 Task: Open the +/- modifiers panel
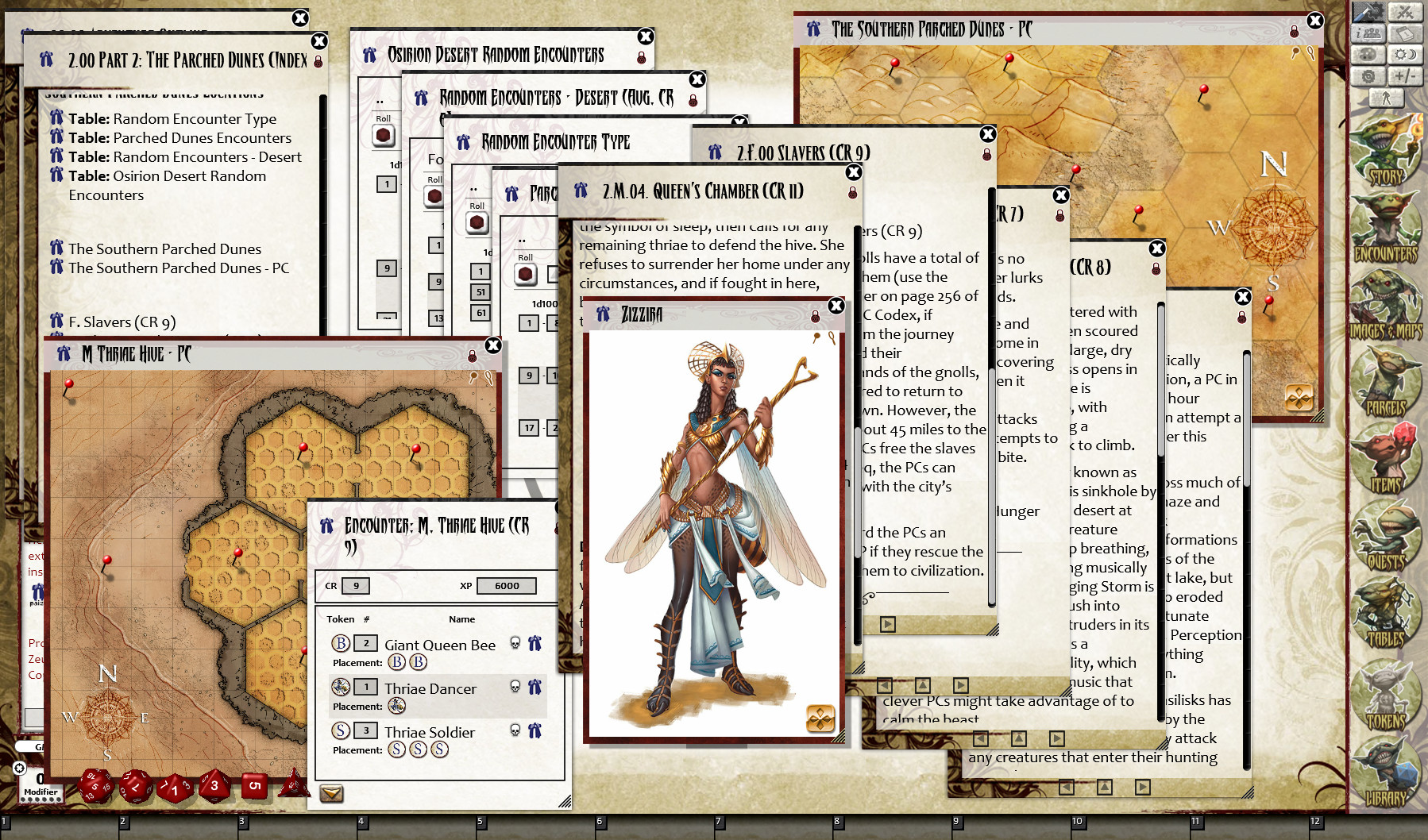(1405, 75)
